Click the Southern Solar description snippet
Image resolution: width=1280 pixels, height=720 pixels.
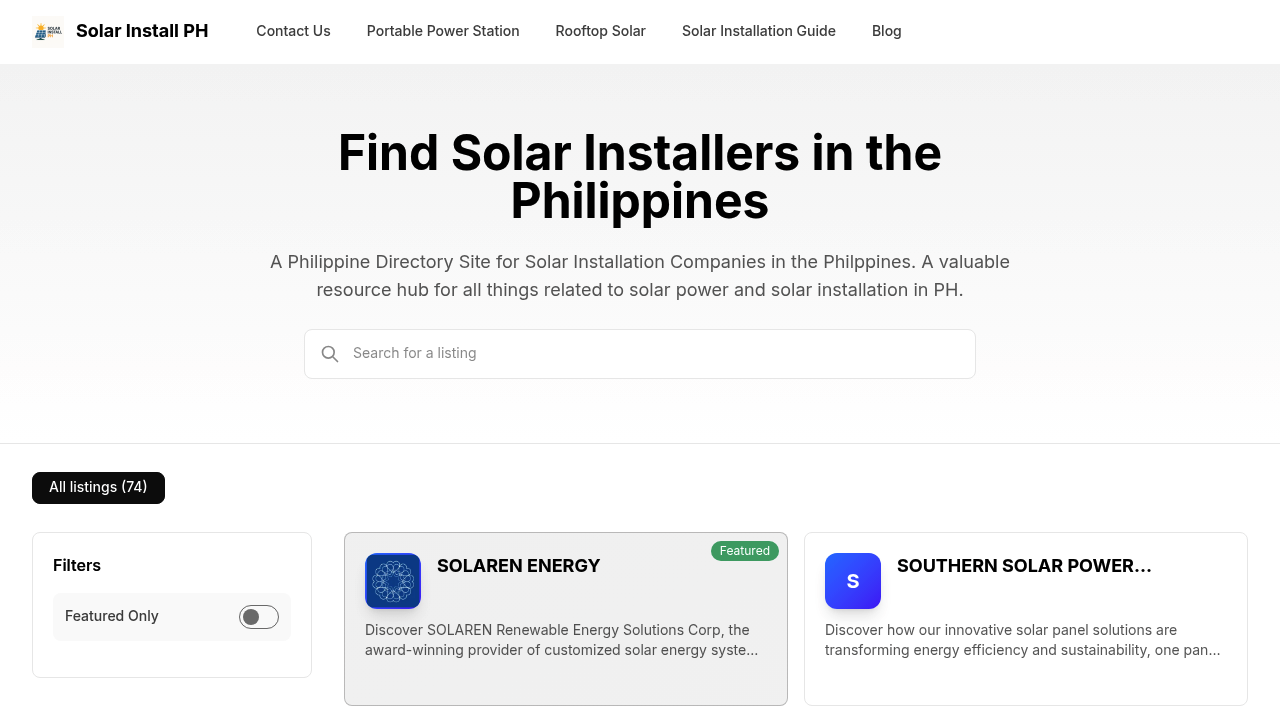(x=1020, y=640)
